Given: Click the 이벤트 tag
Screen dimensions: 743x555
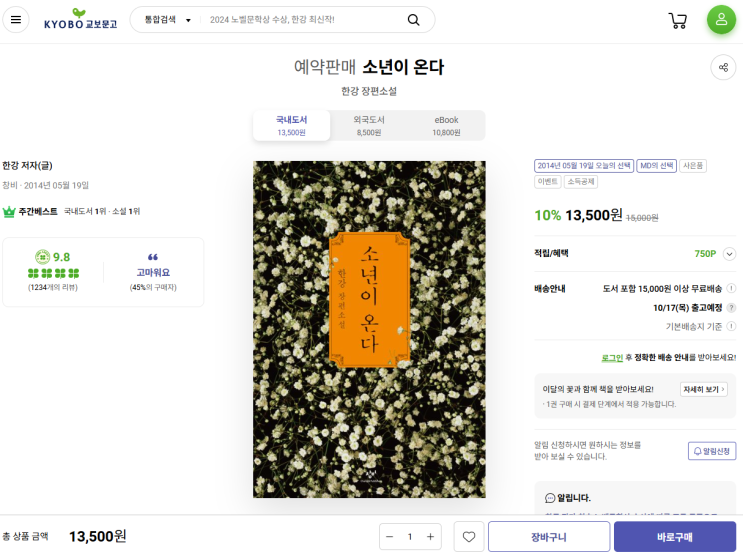Looking at the screenshot, I should pyautogui.click(x=548, y=182).
